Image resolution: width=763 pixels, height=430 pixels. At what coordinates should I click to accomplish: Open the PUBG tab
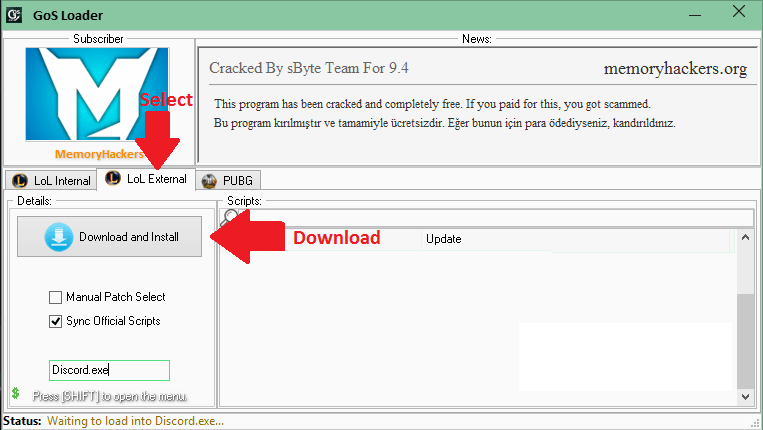tap(228, 180)
